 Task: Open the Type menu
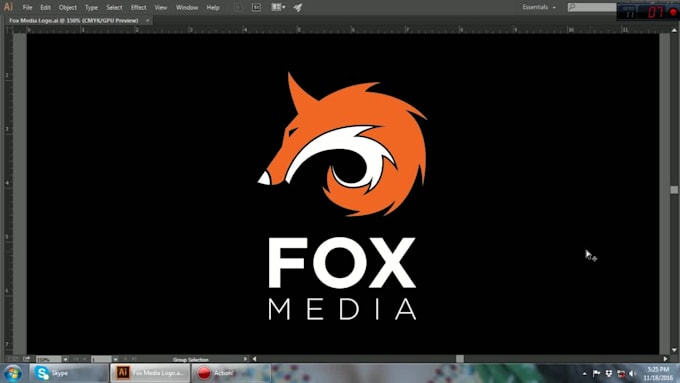pyautogui.click(x=91, y=7)
